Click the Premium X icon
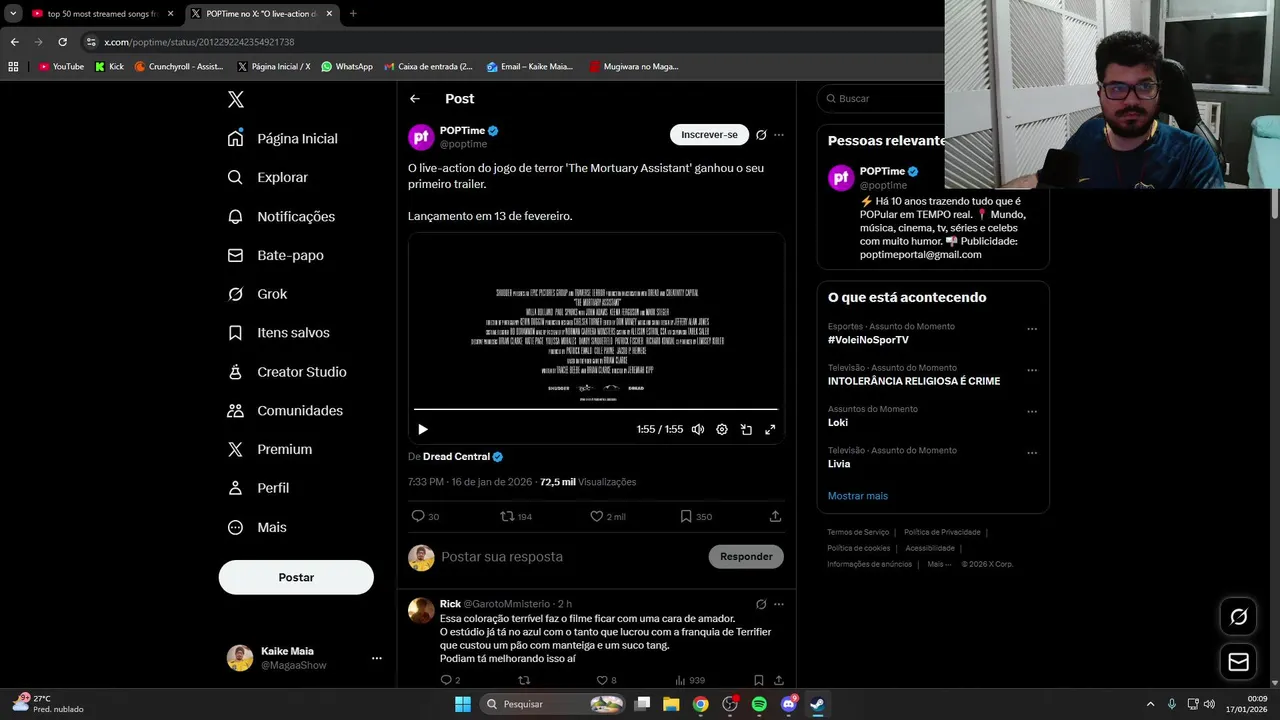Image resolution: width=1280 pixels, height=720 pixels. (235, 449)
